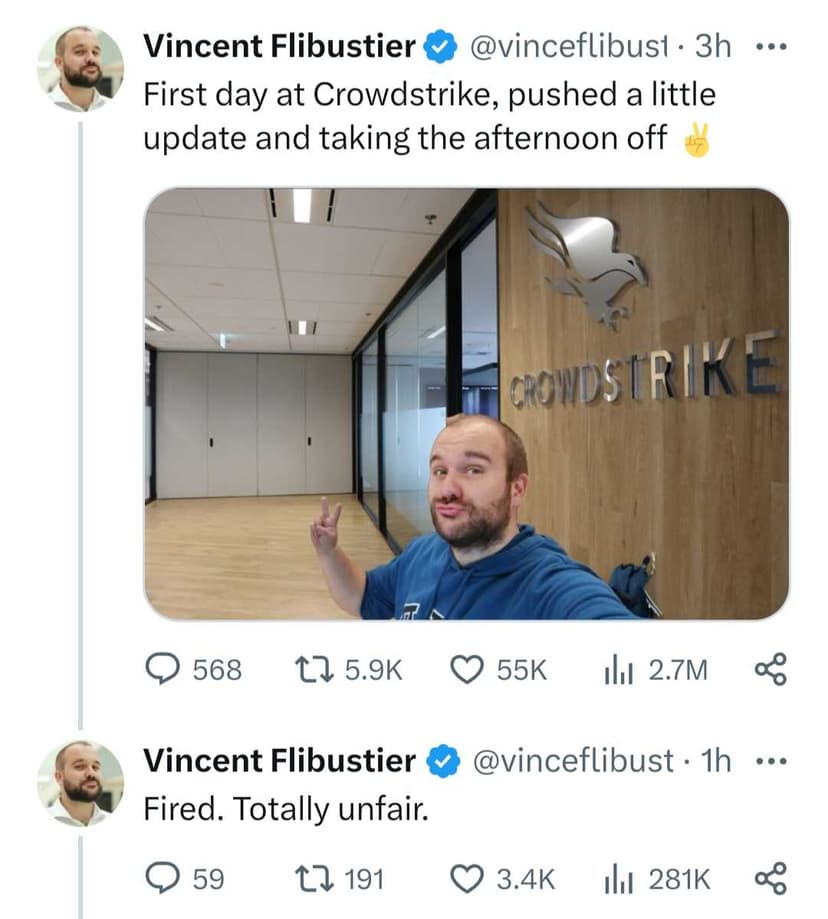Image resolution: width=828 pixels, height=919 pixels.
Task: Open the more options menu on first tweet
Action: coord(772,45)
